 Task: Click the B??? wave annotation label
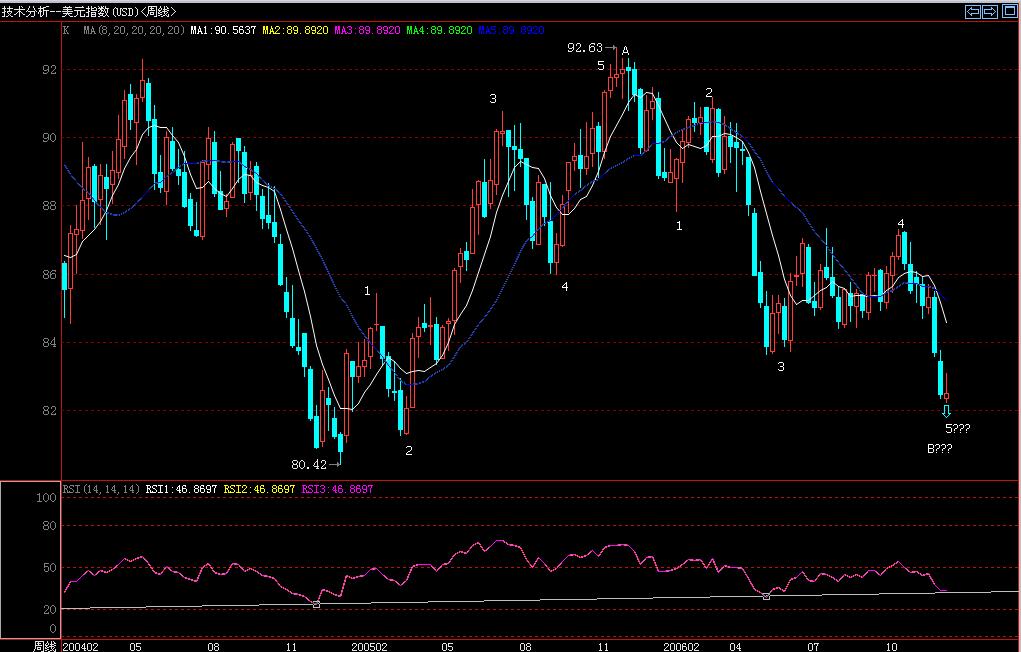point(939,448)
